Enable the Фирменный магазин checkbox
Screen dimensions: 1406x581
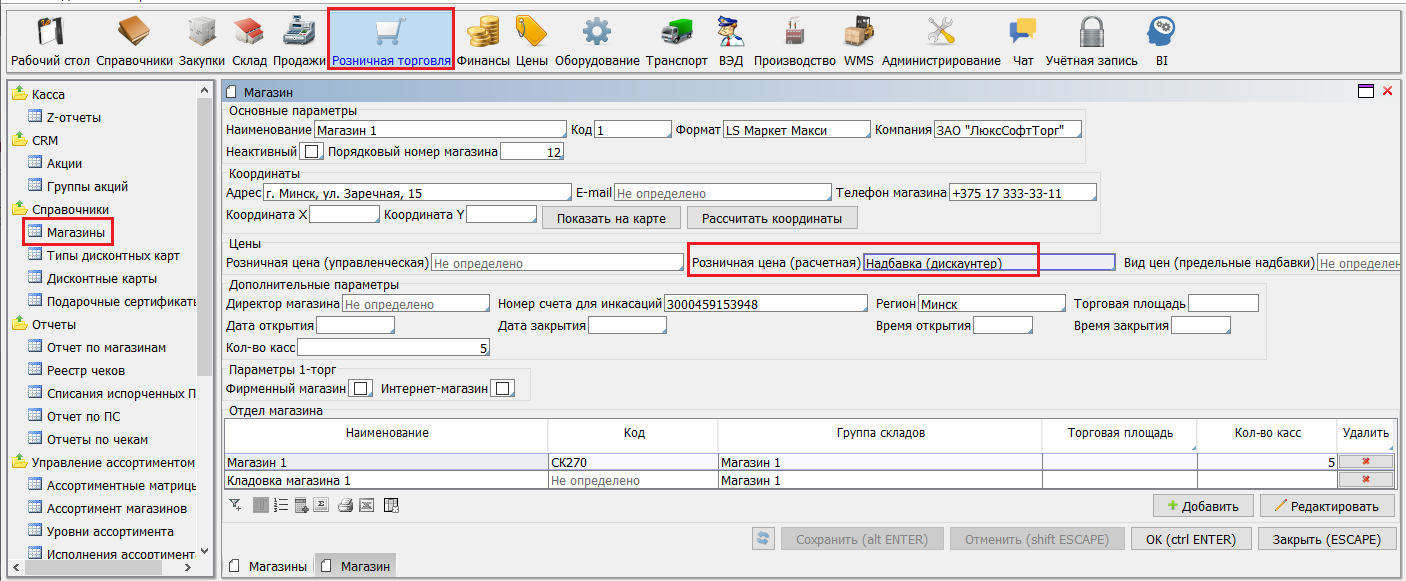361,388
